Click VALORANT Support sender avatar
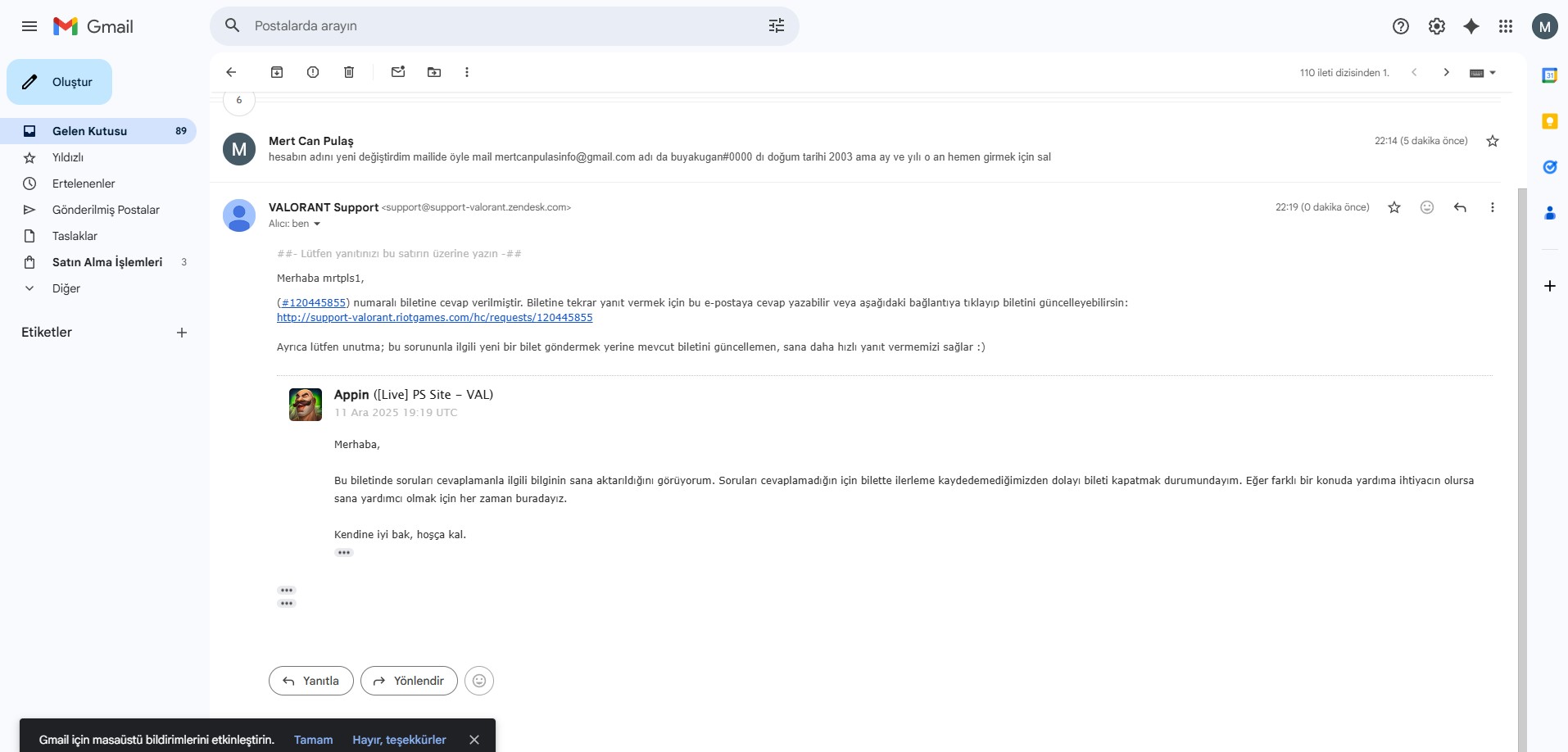The width and height of the screenshot is (1568, 752). coord(239,215)
